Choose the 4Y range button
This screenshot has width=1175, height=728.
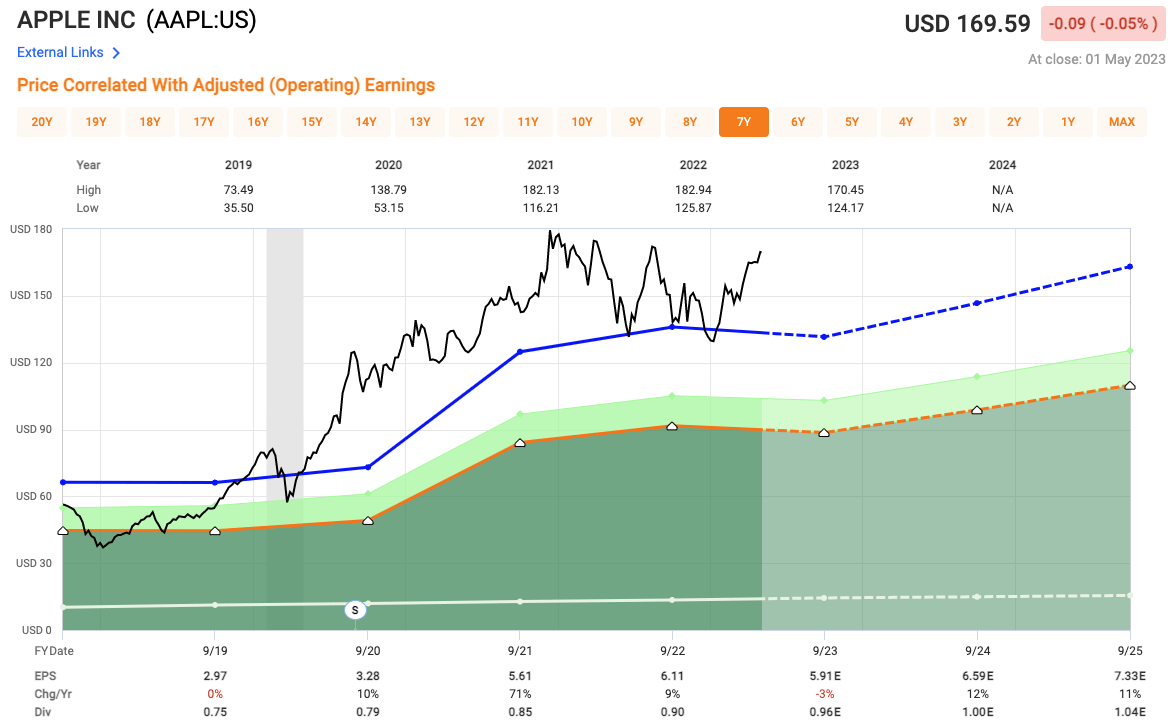click(x=905, y=121)
